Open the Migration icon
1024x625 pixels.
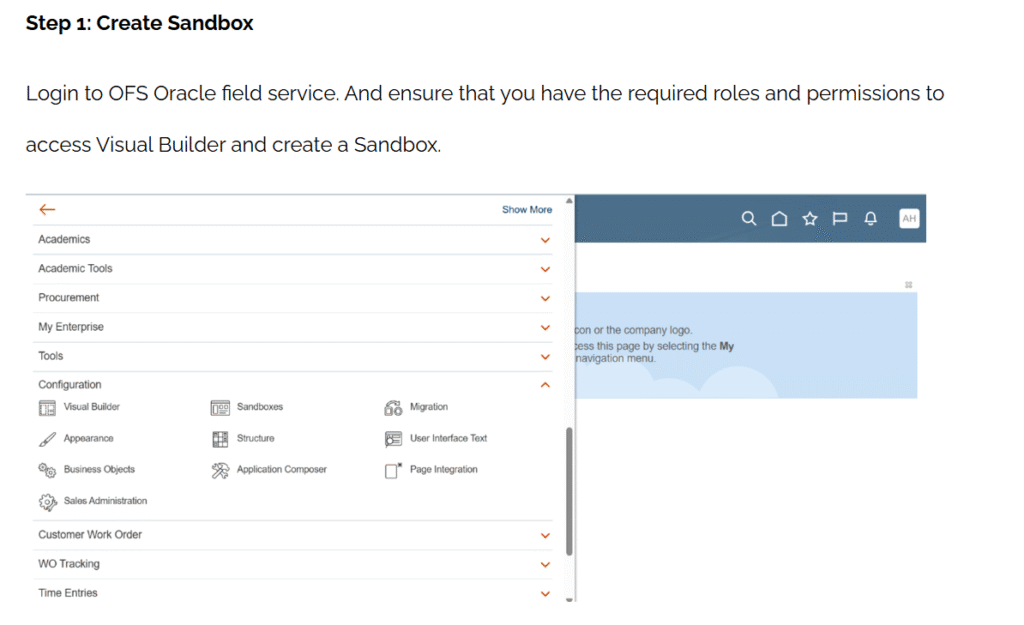click(393, 408)
